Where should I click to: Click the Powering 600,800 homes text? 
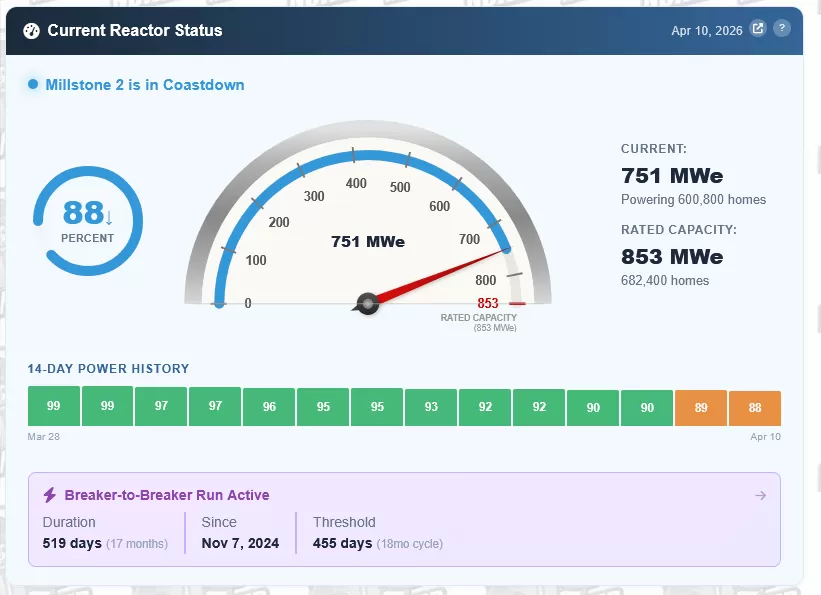pyautogui.click(x=693, y=200)
